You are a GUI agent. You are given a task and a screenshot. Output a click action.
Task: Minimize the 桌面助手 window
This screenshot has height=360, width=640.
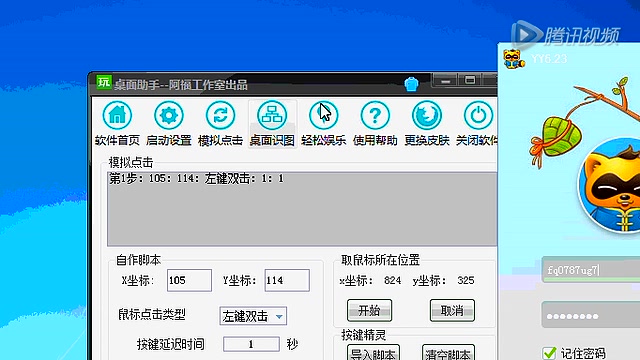pyautogui.click(x=445, y=81)
